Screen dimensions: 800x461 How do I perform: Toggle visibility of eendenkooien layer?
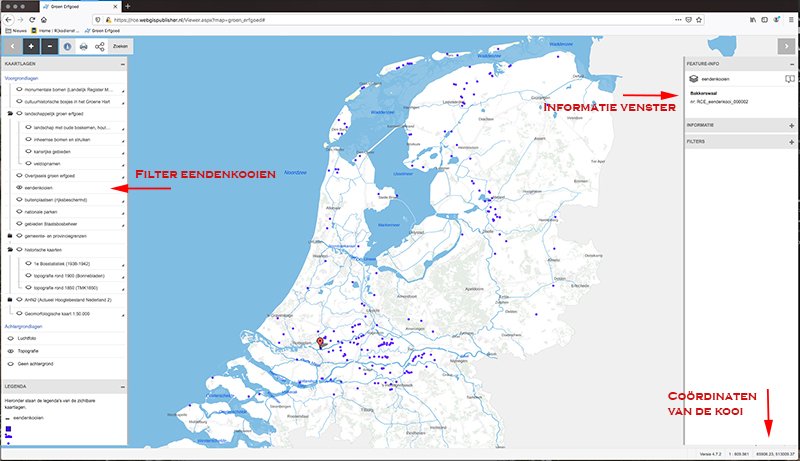pyautogui.click(x=20, y=188)
